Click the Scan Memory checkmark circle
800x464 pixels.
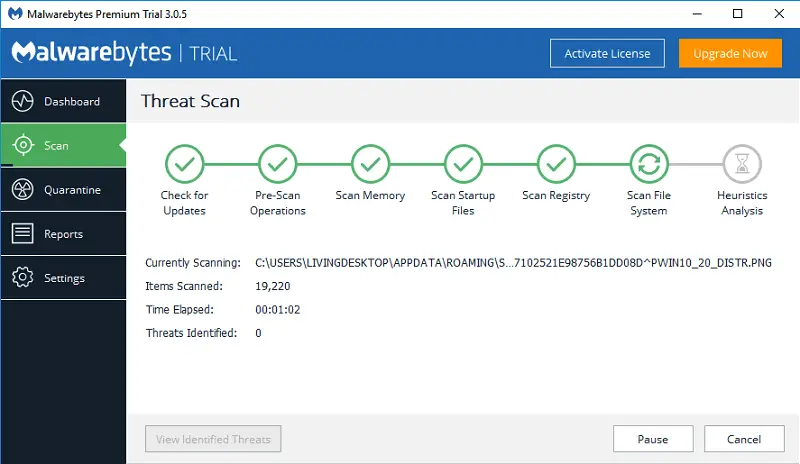[x=370, y=164]
